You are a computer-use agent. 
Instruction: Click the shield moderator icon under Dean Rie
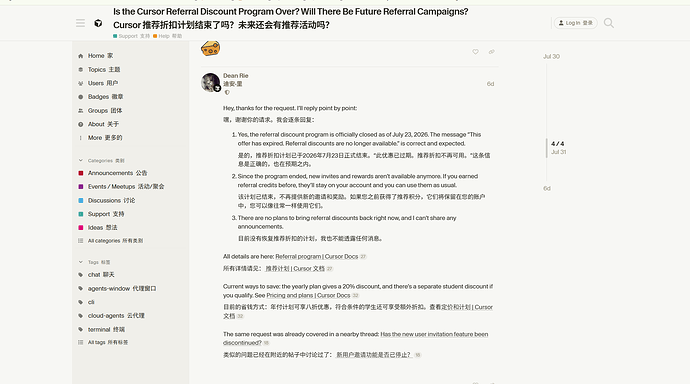point(227,93)
